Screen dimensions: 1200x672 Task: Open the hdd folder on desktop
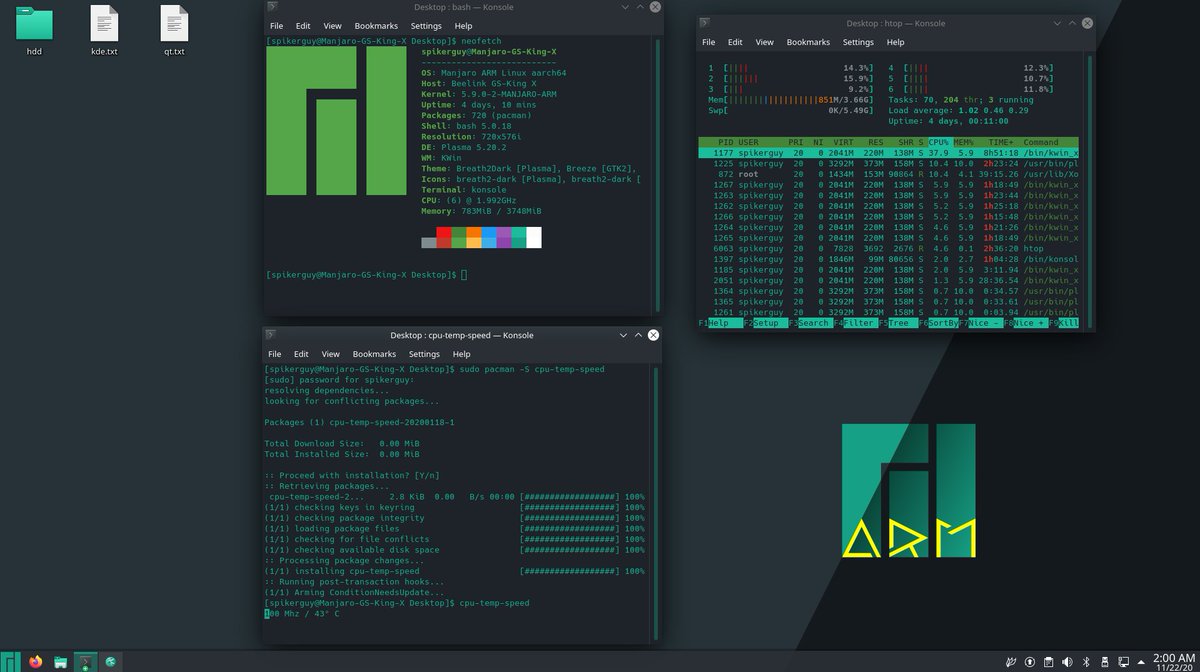34,29
